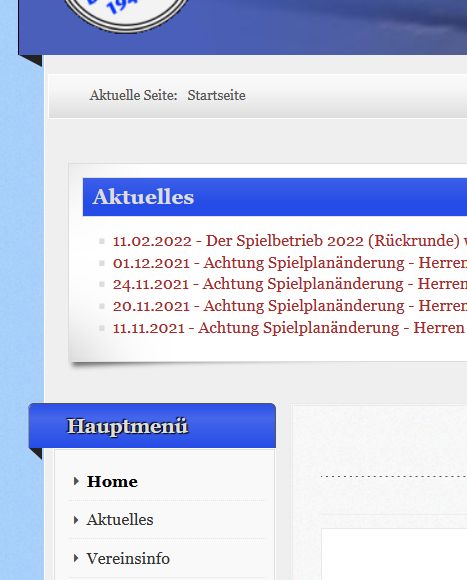Open the 01.12.2021 Spielplanänderung news link
The height and width of the screenshot is (580, 467).
pyautogui.click(x=290, y=263)
